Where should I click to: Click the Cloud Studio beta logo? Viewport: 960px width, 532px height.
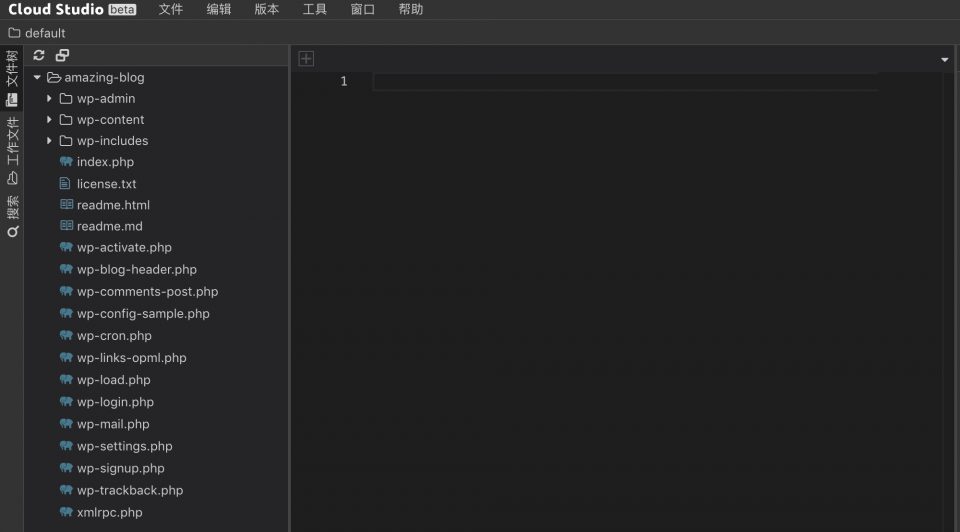tap(72, 9)
